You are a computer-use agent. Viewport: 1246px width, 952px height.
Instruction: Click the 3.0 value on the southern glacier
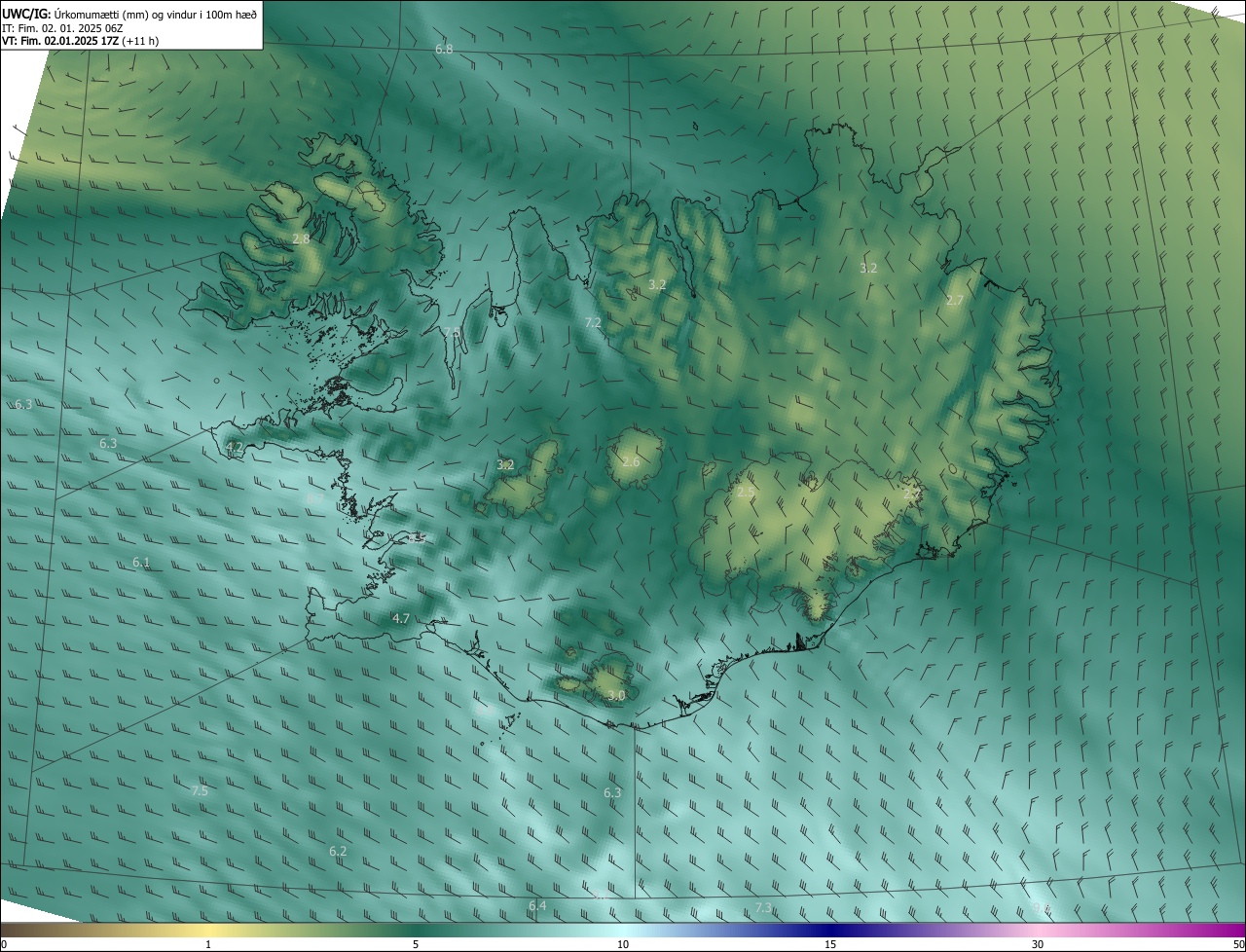pos(616,696)
